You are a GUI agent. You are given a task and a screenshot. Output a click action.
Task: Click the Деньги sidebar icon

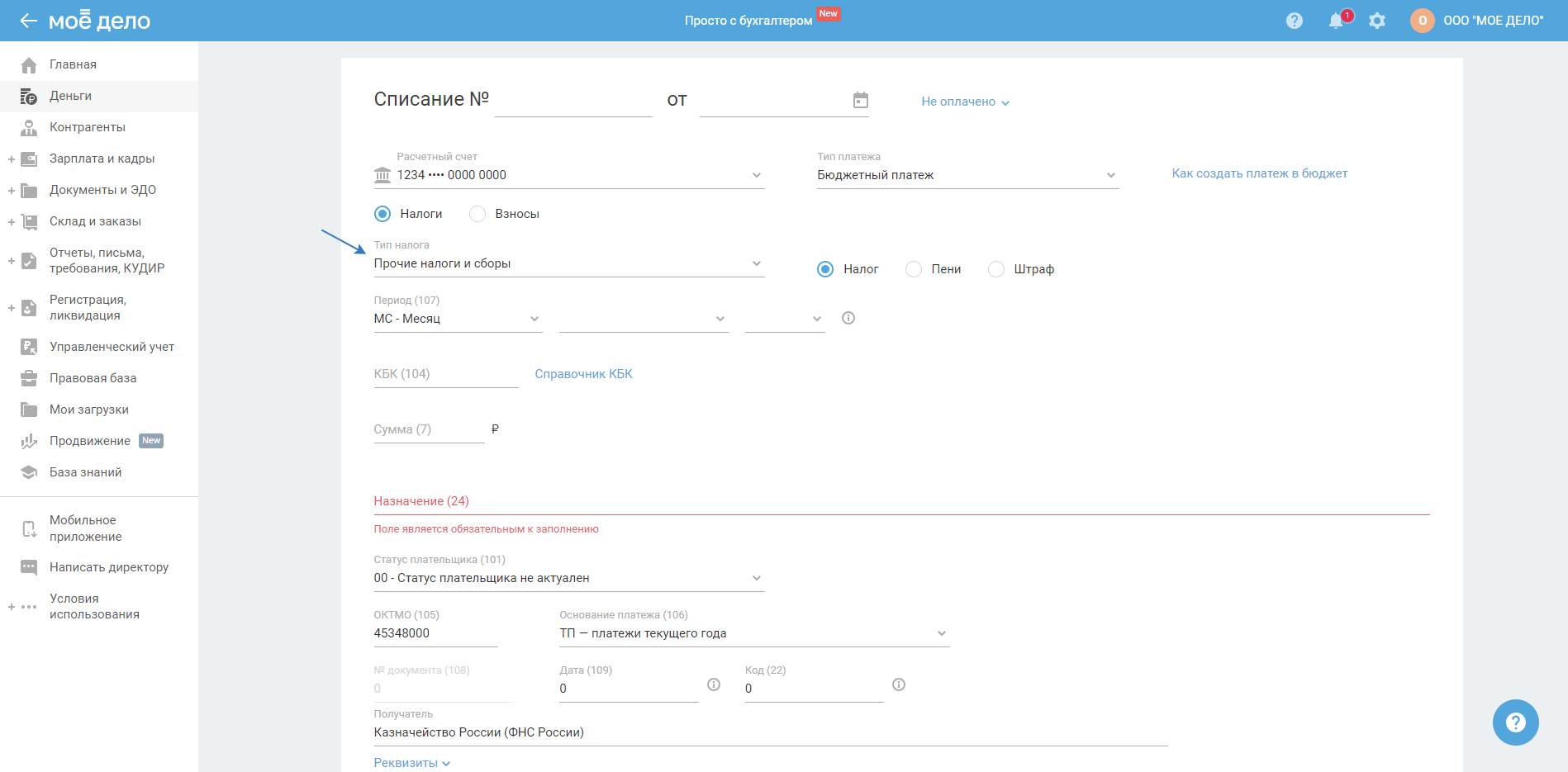(x=29, y=97)
